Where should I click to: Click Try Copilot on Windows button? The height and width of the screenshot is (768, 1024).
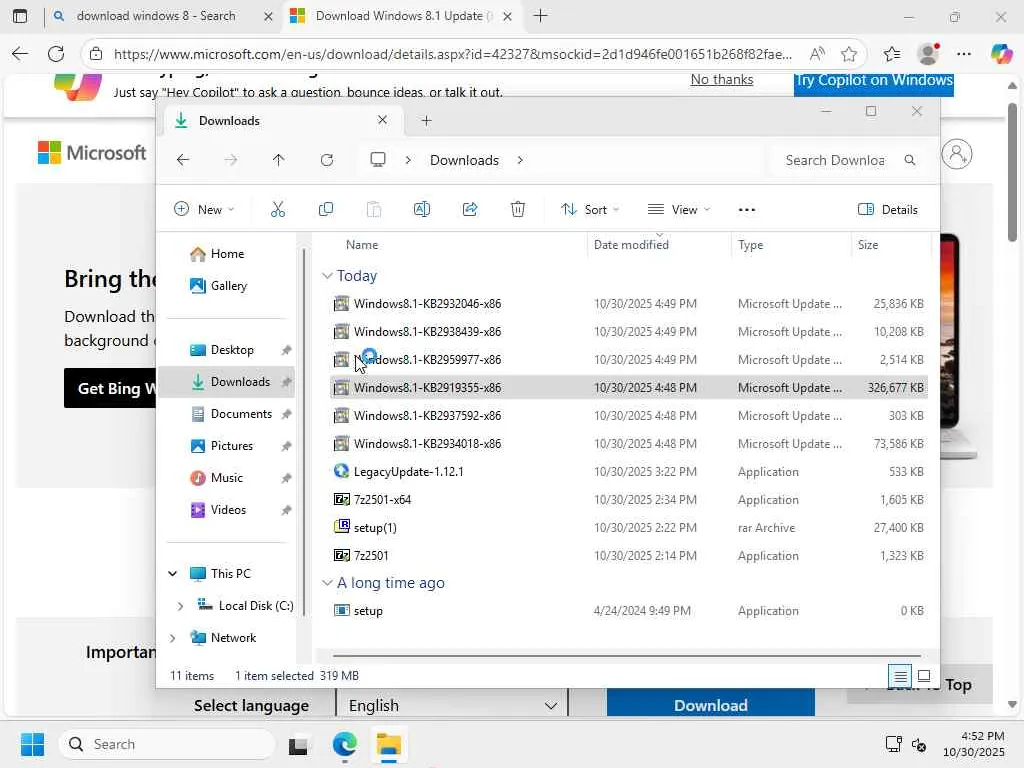(x=873, y=84)
